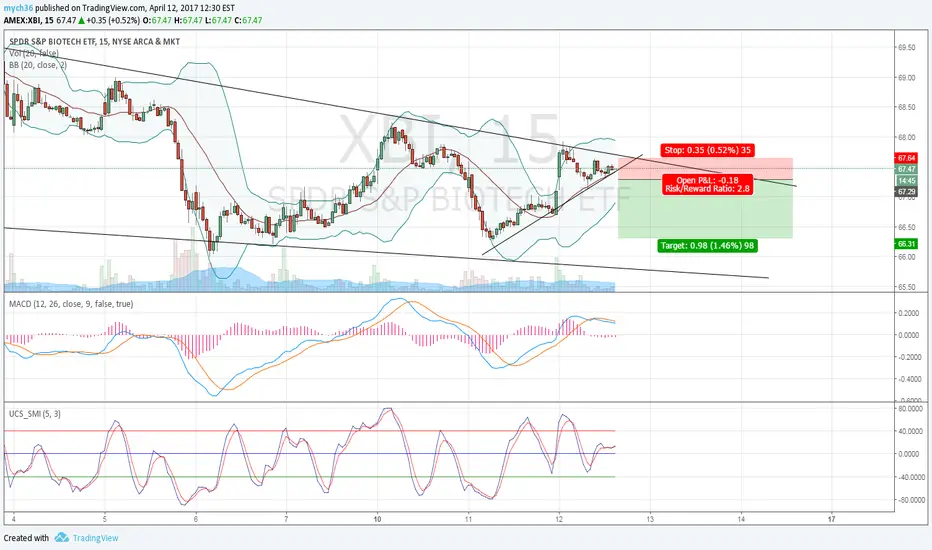The image size is (932, 550).
Task: Open the TradingView link in footer
Action: [x=95, y=538]
